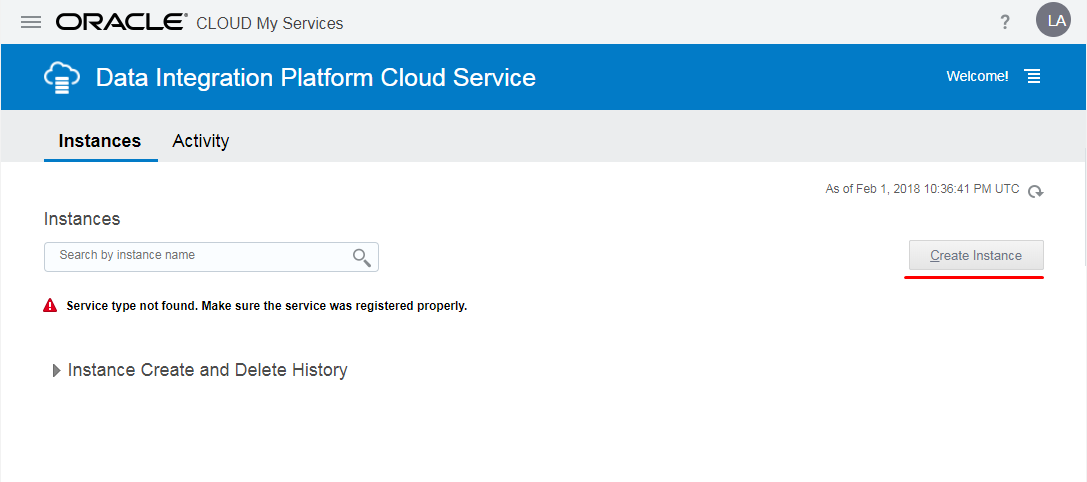
Task: Click the red error warning icon
Action: 51,306
